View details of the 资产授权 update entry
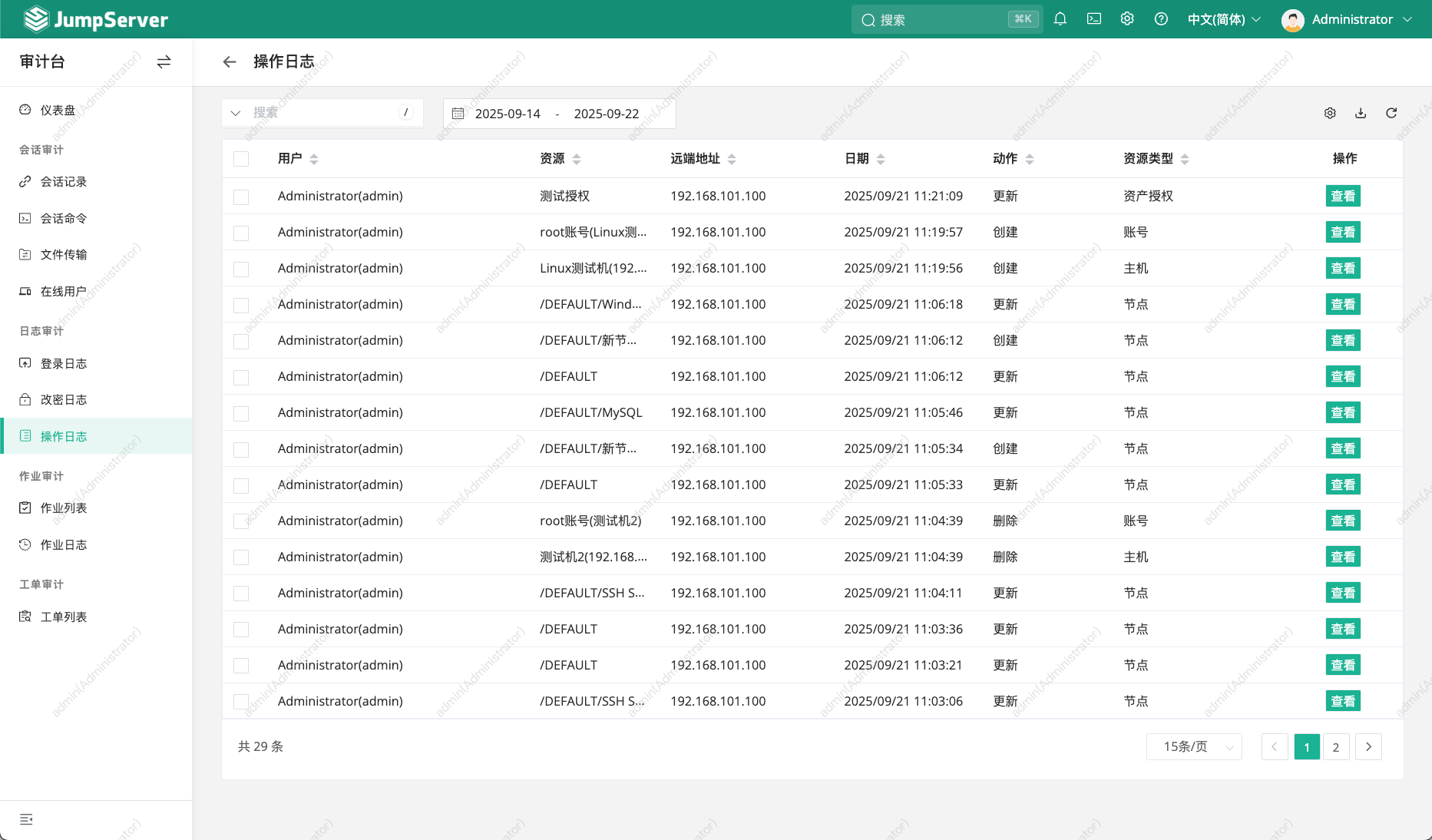 pos(1342,196)
